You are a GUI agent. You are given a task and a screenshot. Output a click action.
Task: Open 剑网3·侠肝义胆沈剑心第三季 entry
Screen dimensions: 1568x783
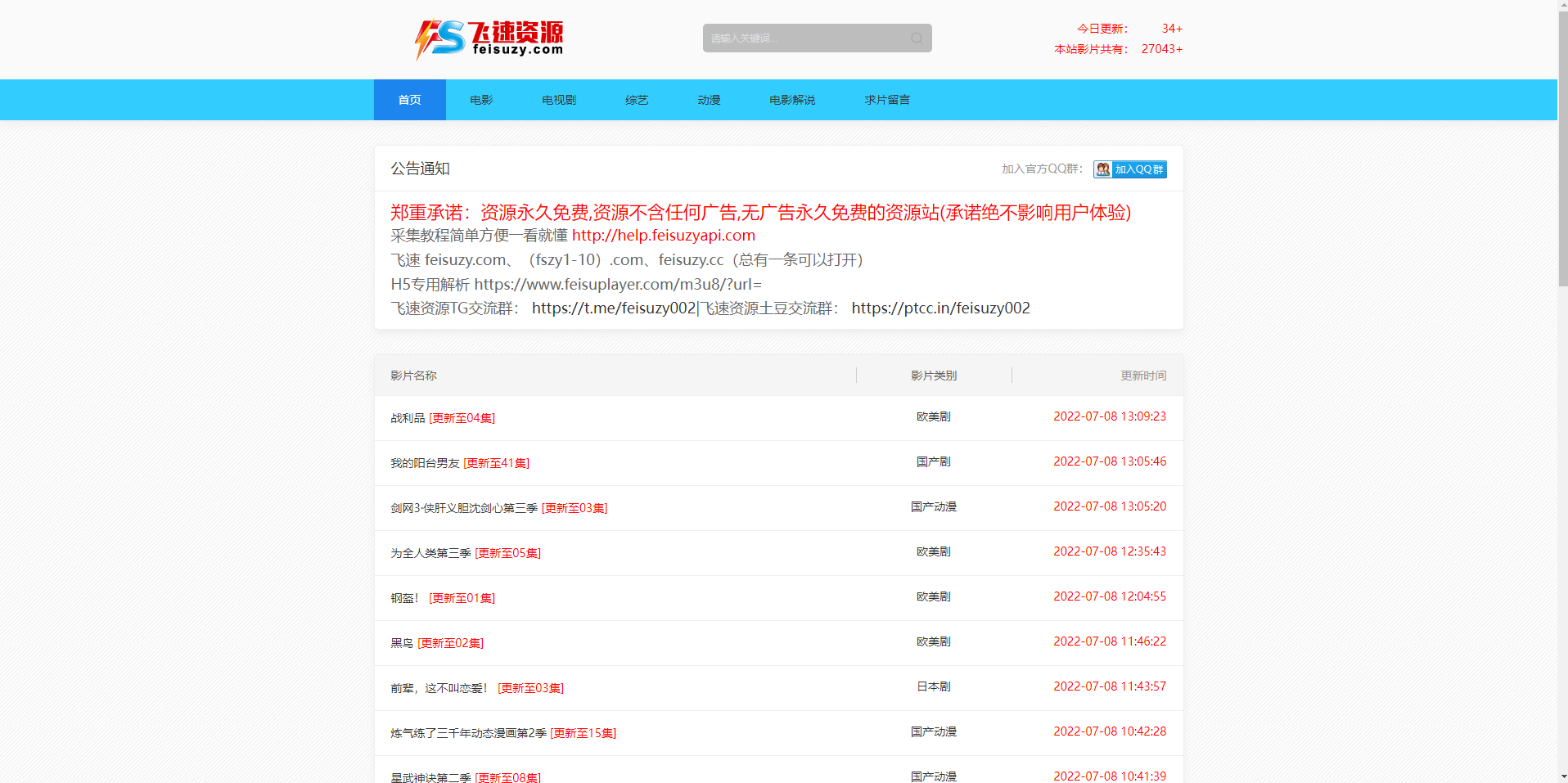click(x=499, y=508)
